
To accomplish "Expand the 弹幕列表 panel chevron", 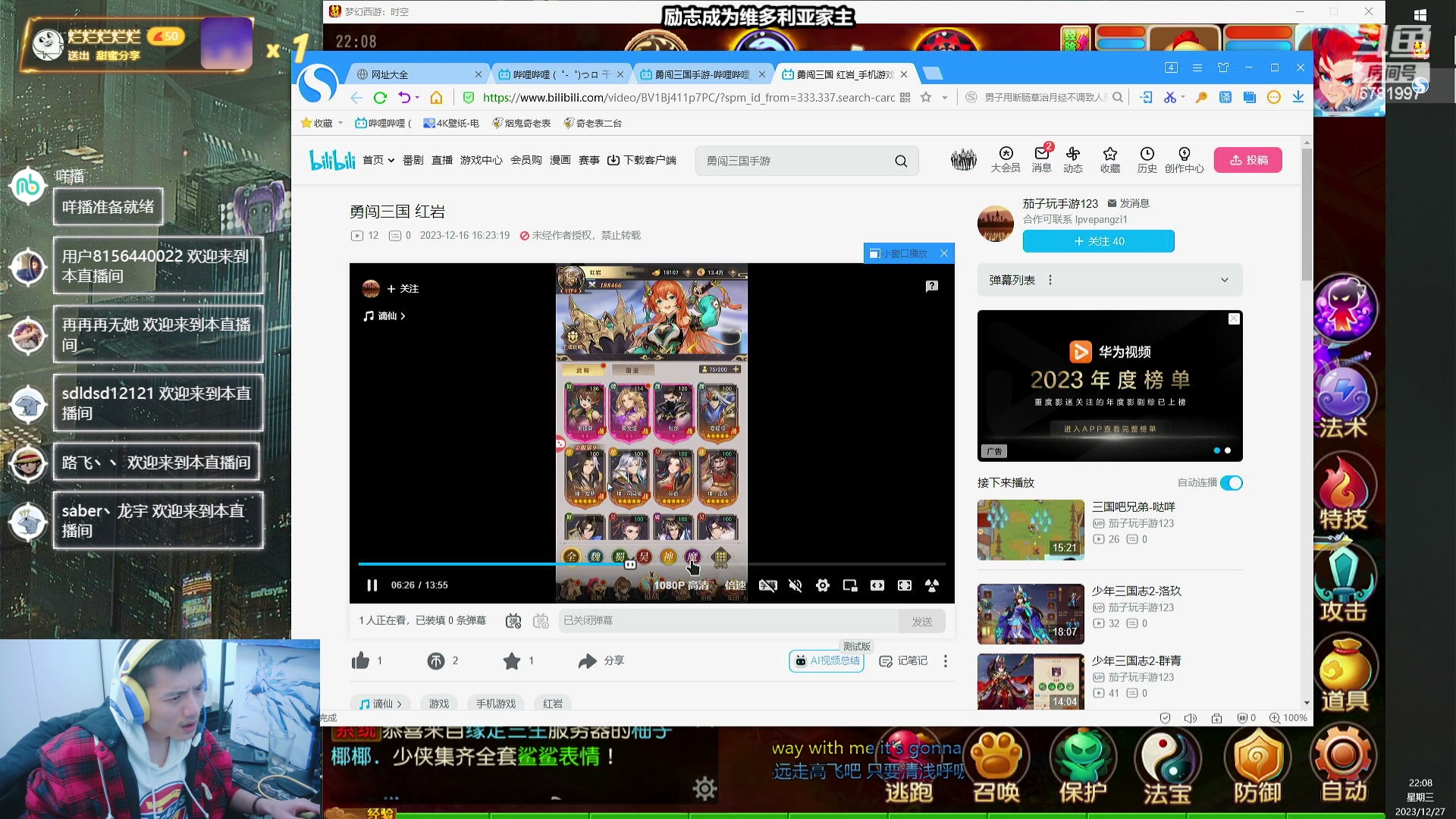I will coord(1224,280).
